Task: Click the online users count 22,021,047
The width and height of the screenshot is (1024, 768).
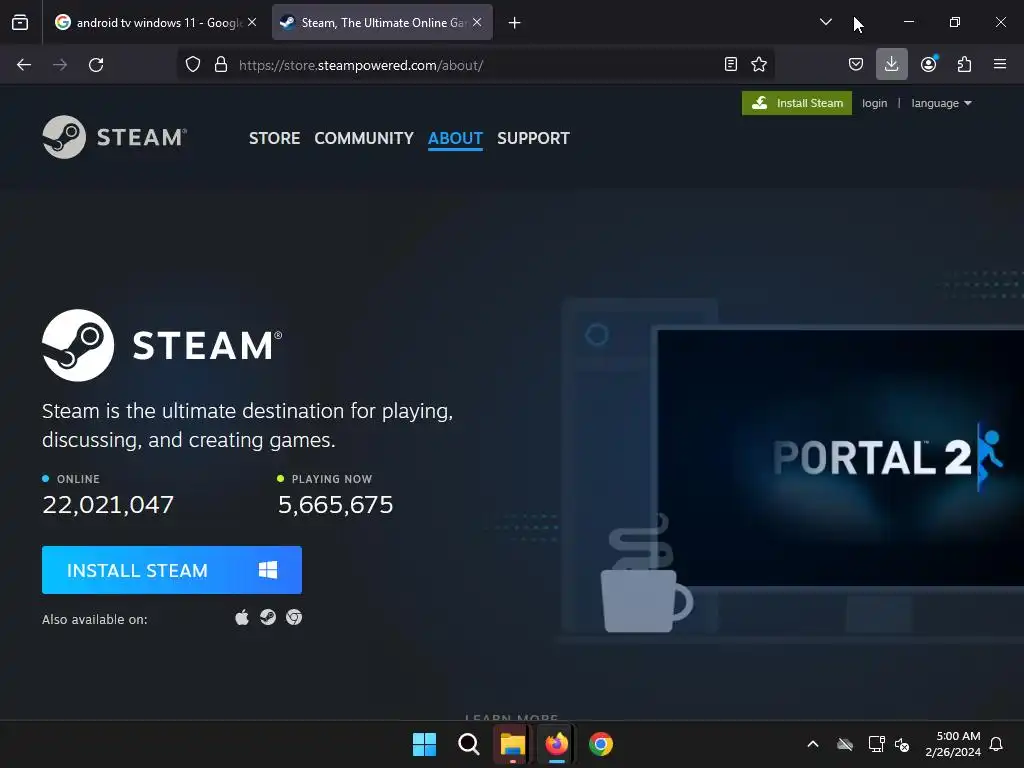Action: (108, 504)
